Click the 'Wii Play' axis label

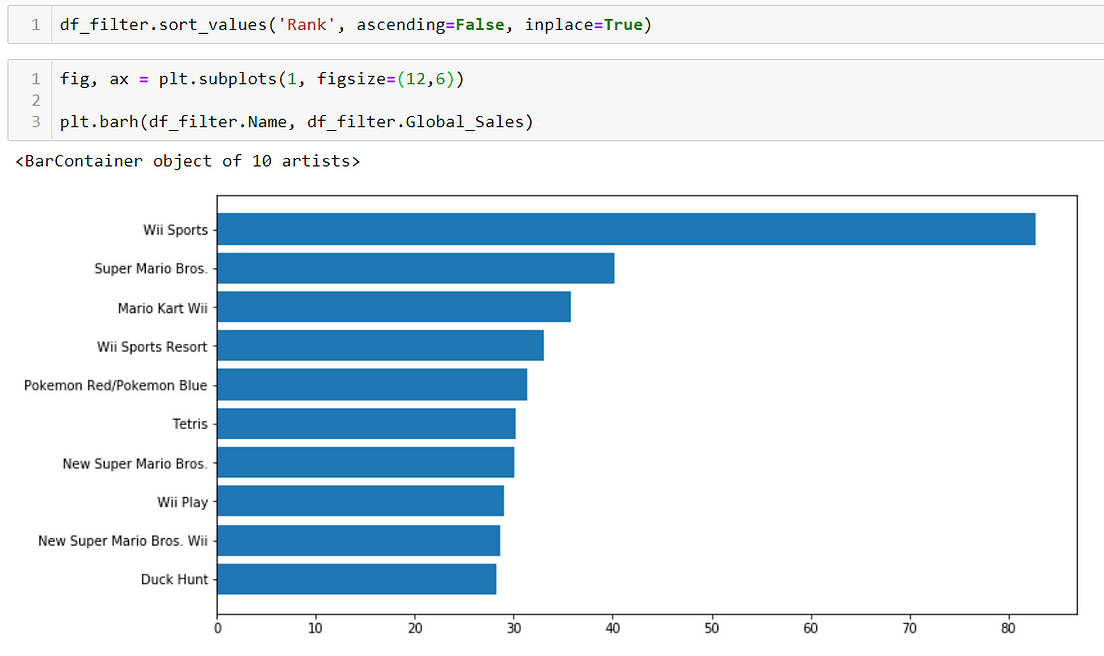[x=182, y=503]
